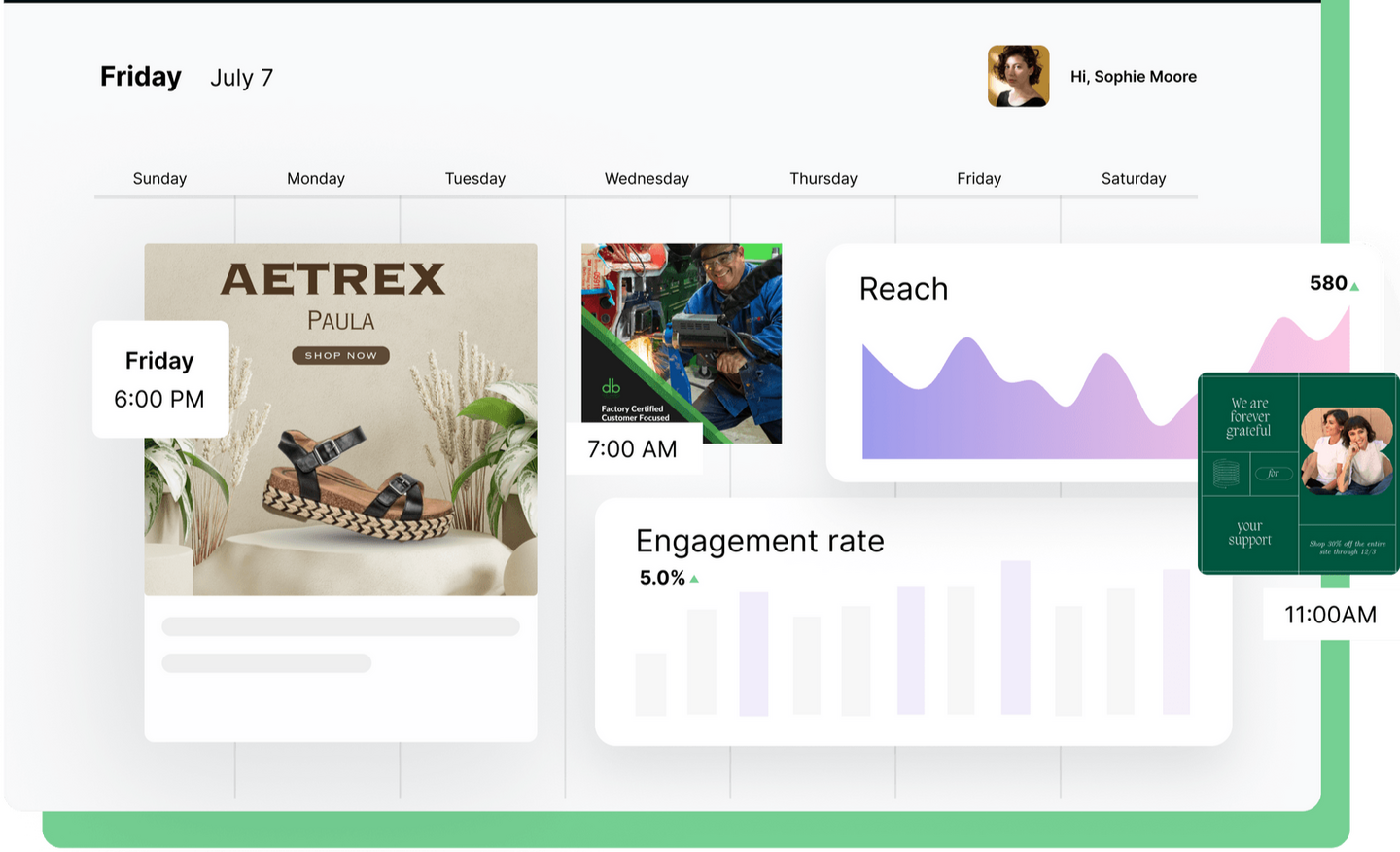The image size is (1400, 852).
Task: Click the Friday 6:00 PM schedule card
Action: 160,379
